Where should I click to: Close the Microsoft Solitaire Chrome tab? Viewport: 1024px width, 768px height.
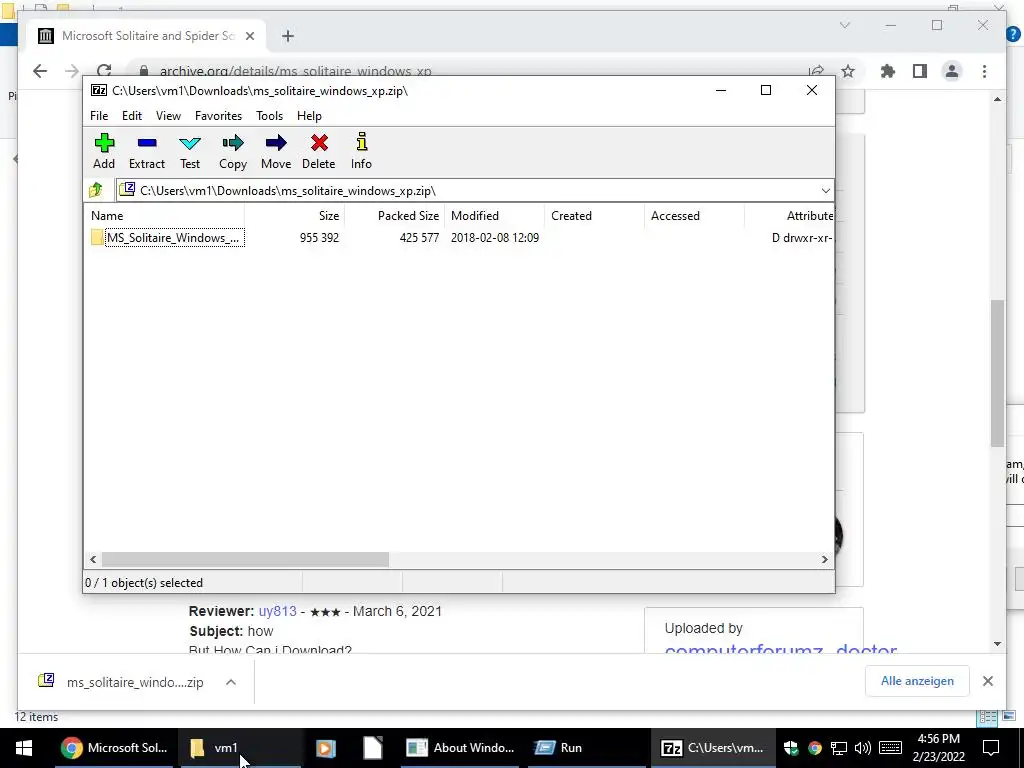tap(249, 36)
